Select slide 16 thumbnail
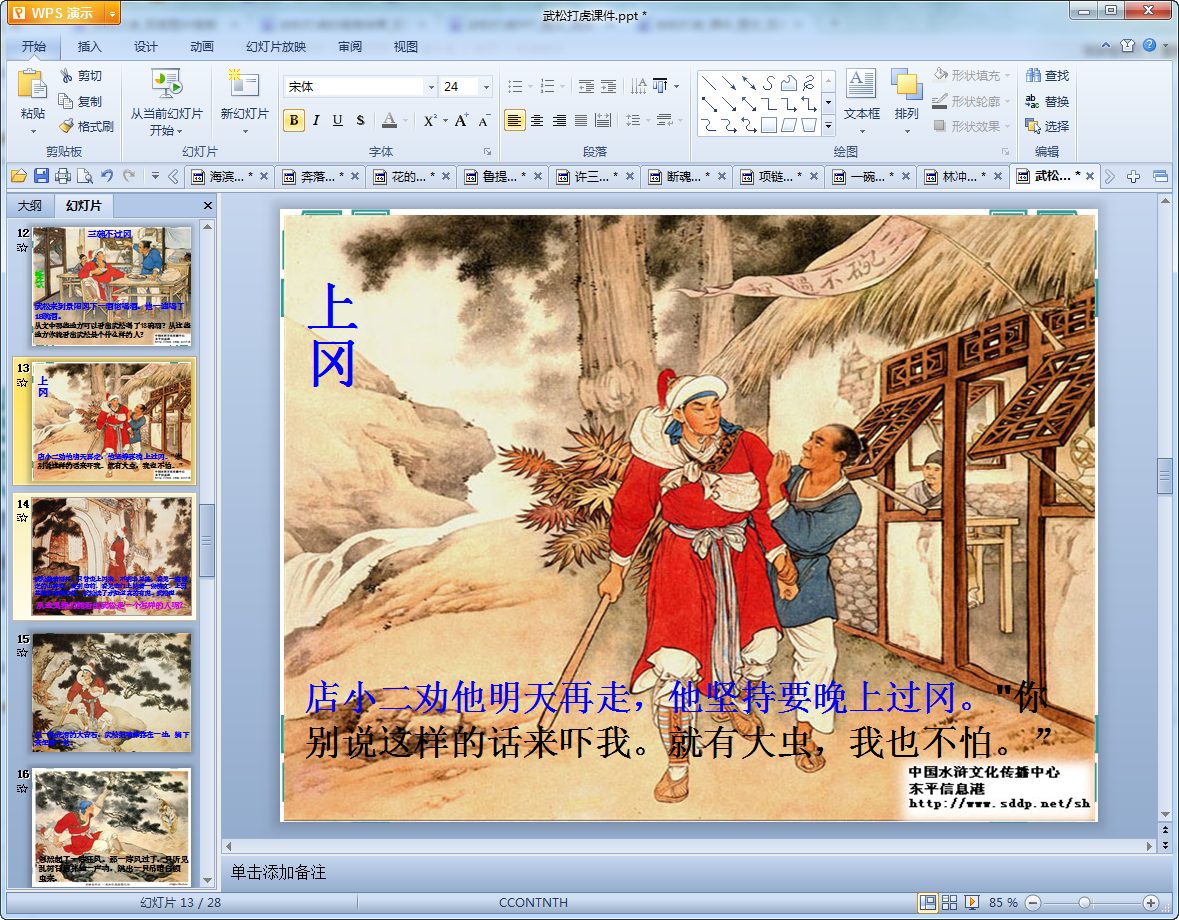The image size is (1179, 920). [x=111, y=827]
